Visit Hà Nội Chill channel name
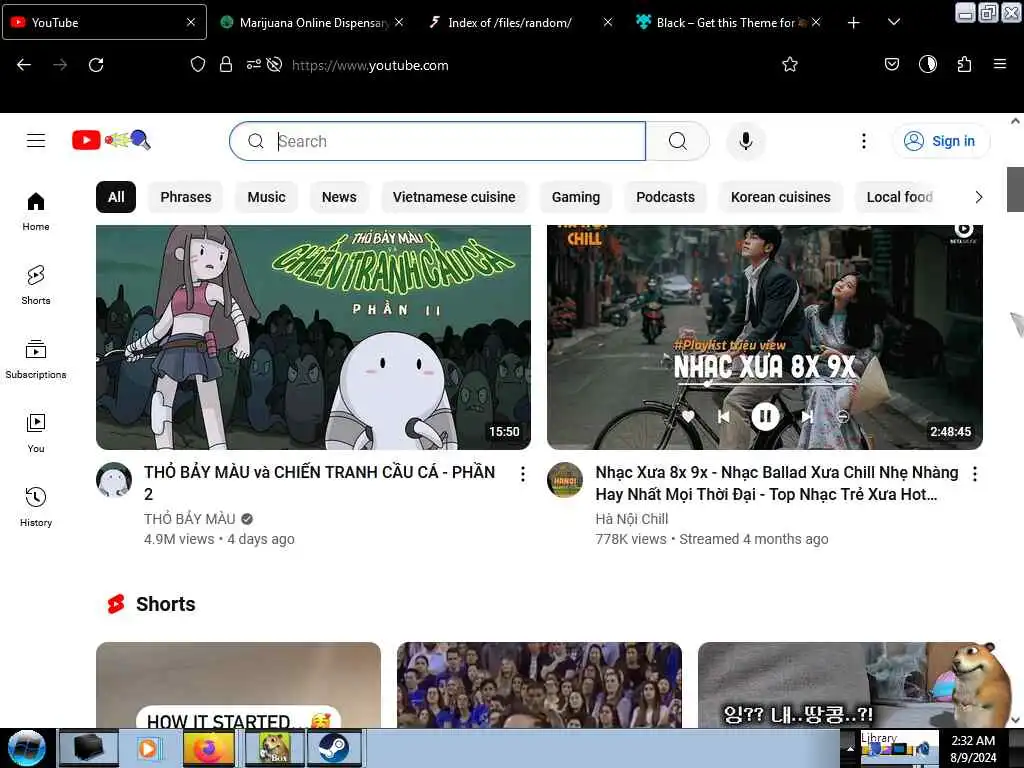The height and width of the screenshot is (768, 1024). coord(632,519)
